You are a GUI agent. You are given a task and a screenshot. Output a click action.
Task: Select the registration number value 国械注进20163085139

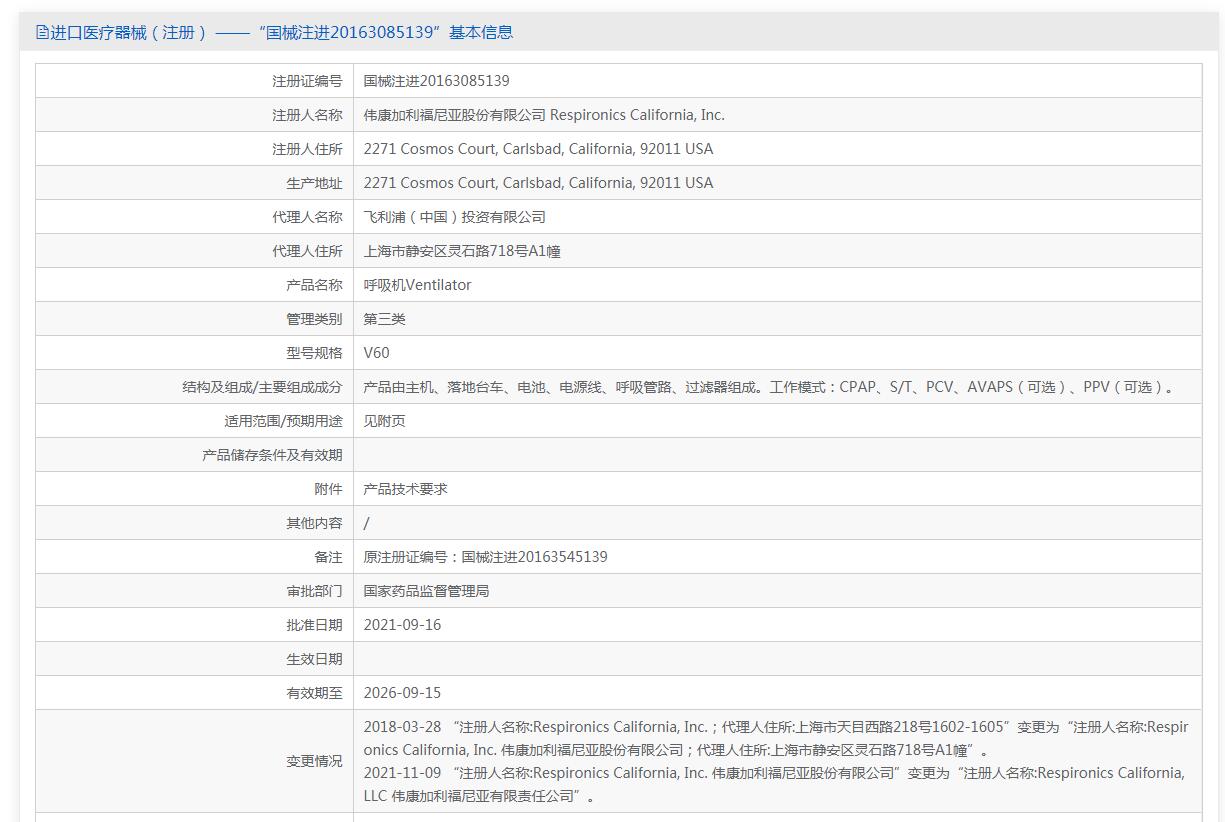tap(436, 81)
